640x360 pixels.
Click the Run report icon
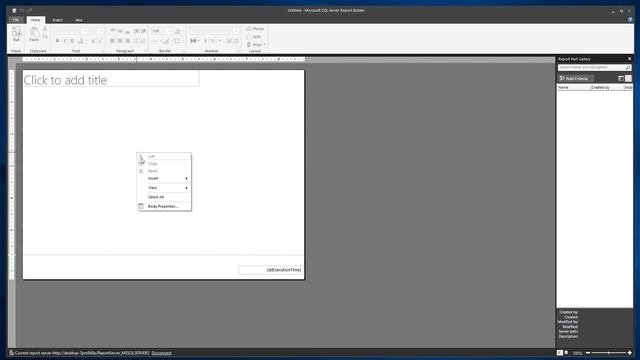pyautogui.click(x=16, y=34)
